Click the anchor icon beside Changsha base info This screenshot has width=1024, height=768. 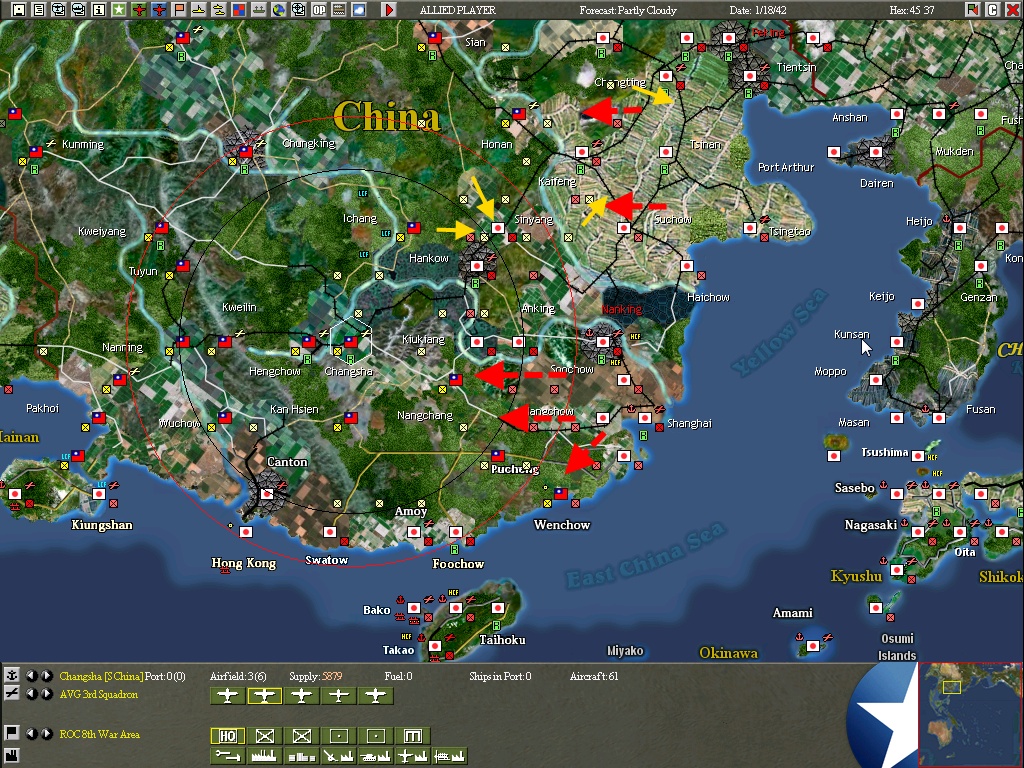pos(11,675)
